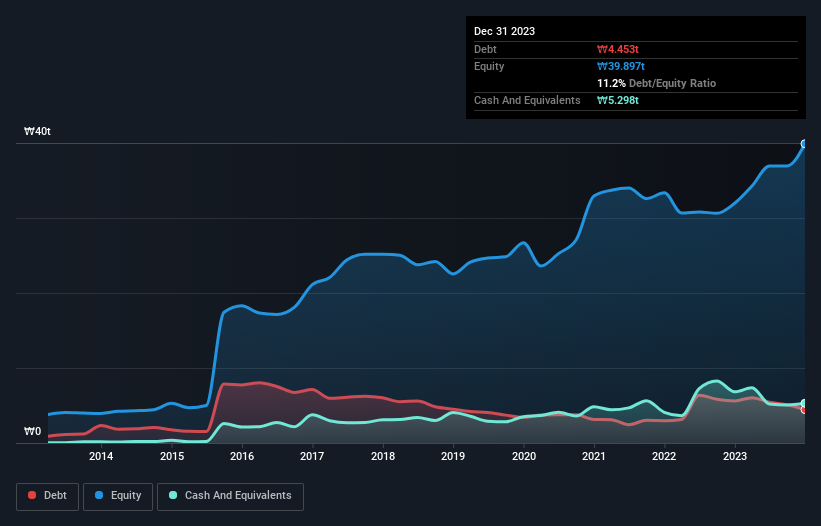This screenshot has height=526, width=821.
Task: Click the 2017 x-axis label
Action: (312, 456)
